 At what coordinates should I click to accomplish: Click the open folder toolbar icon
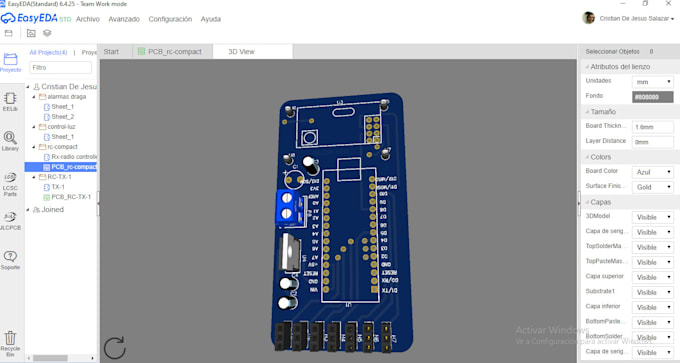pyautogui.click(x=31, y=33)
